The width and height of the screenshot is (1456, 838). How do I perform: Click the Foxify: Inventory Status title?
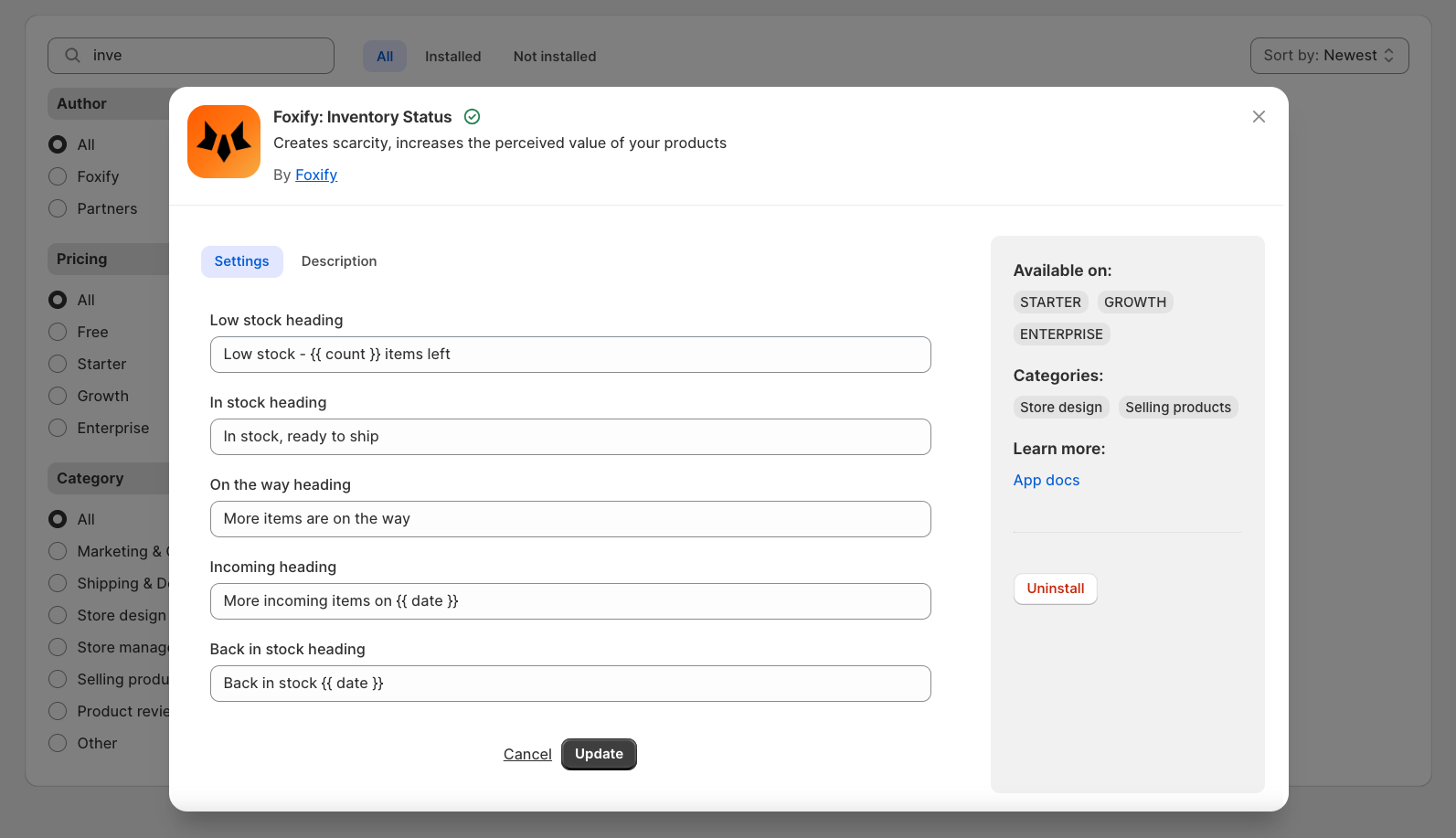pyautogui.click(x=363, y=117)
